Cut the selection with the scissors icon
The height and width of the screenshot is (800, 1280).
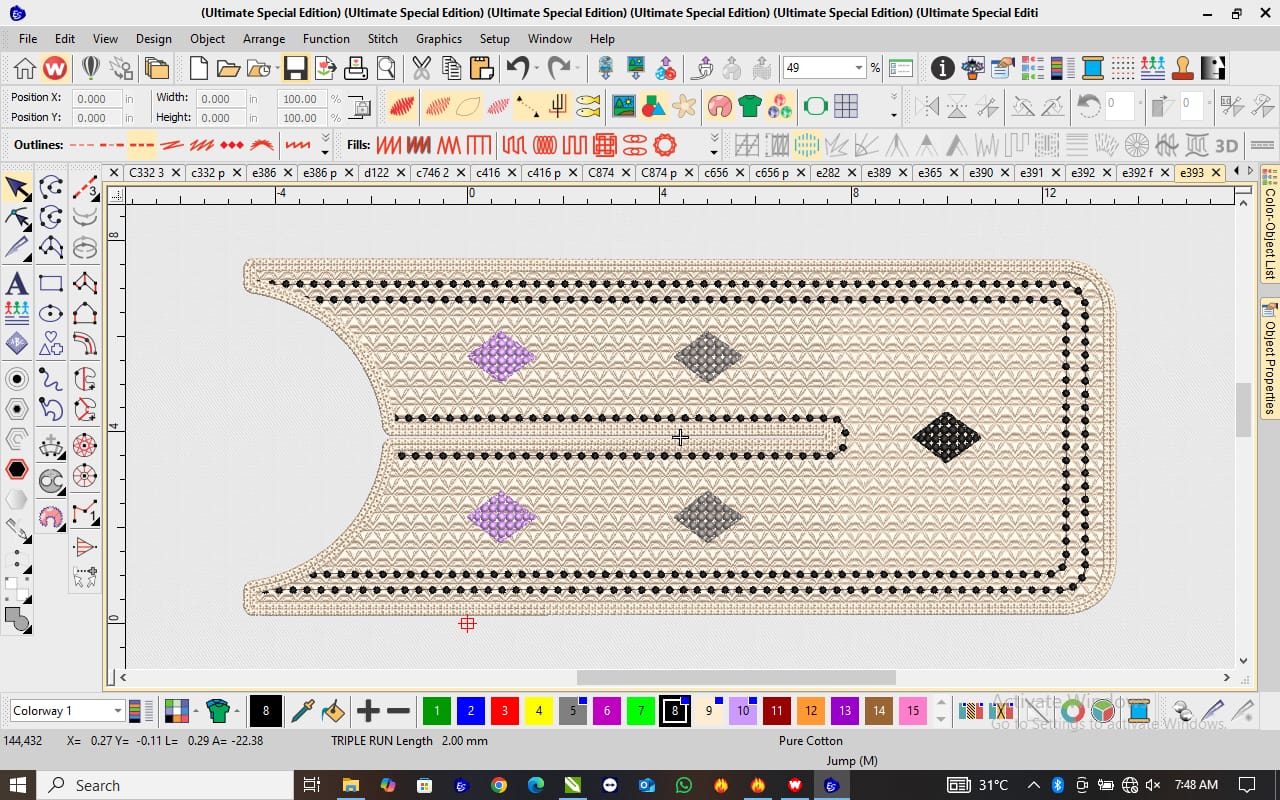(x=421, y=68)
